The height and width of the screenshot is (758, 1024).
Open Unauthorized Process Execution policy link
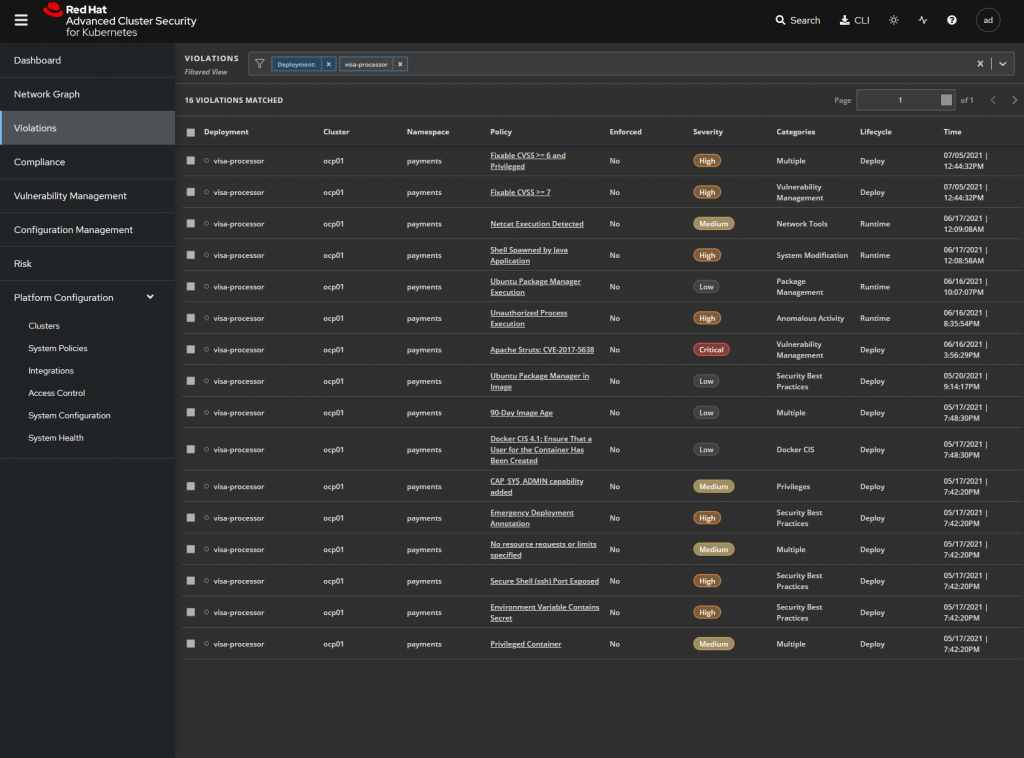[528, 318]
